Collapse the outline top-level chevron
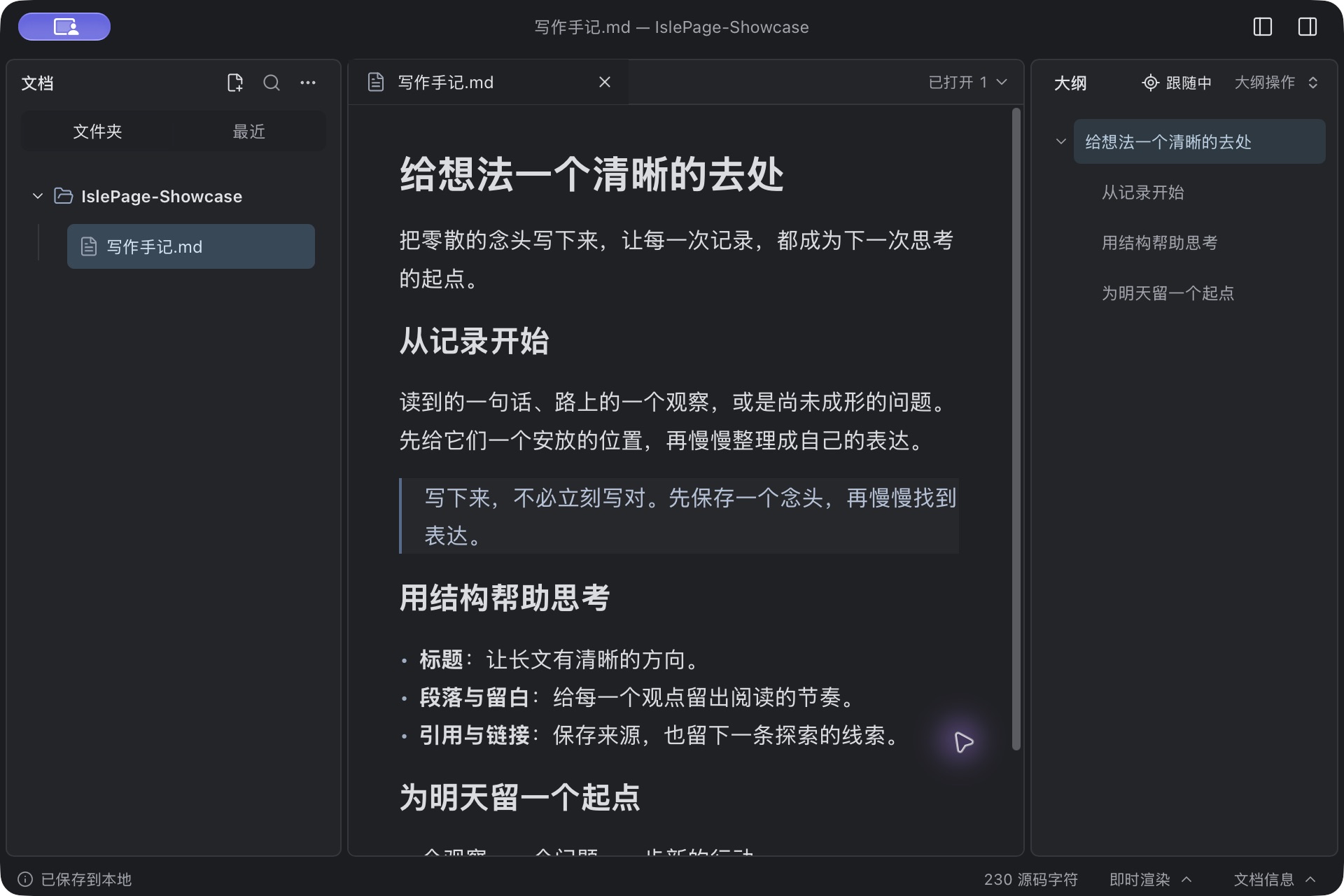Image resolution: width=1344 pixels, height=896 pixels. click(1061, 141)
